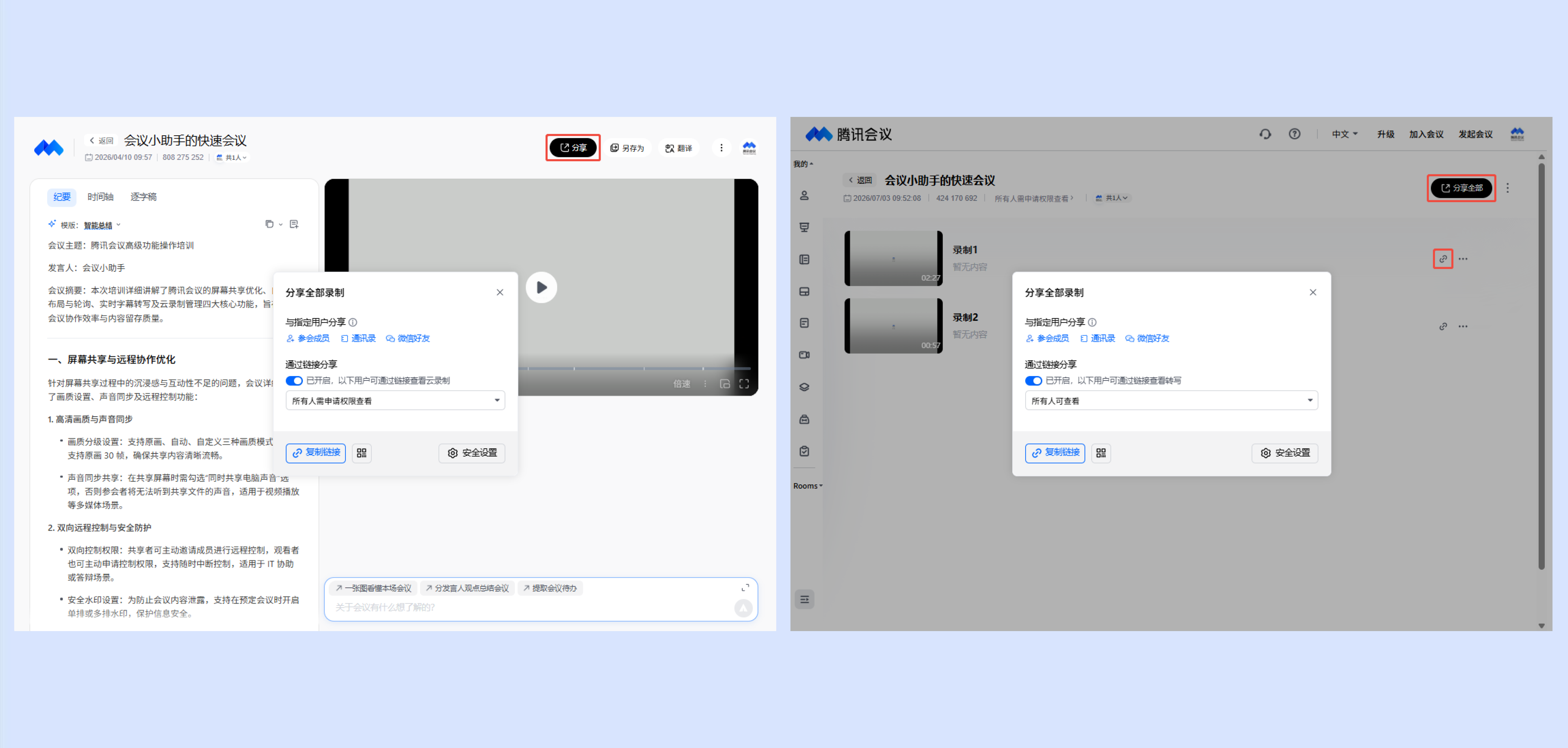Toggle link sharing for 查看转写
This screenshot has height=748, width=1568.
click(x=1033, y=380)
